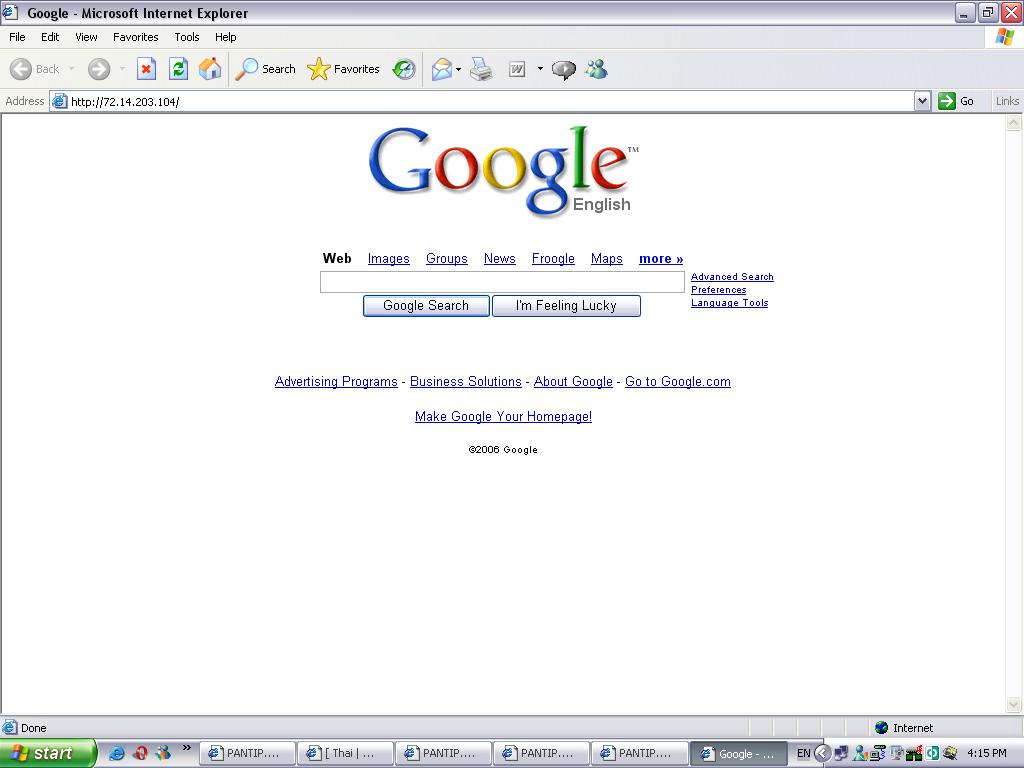Open the Favorites menu in the menu bar
The image size is (1024, 768).
(135, 37)
